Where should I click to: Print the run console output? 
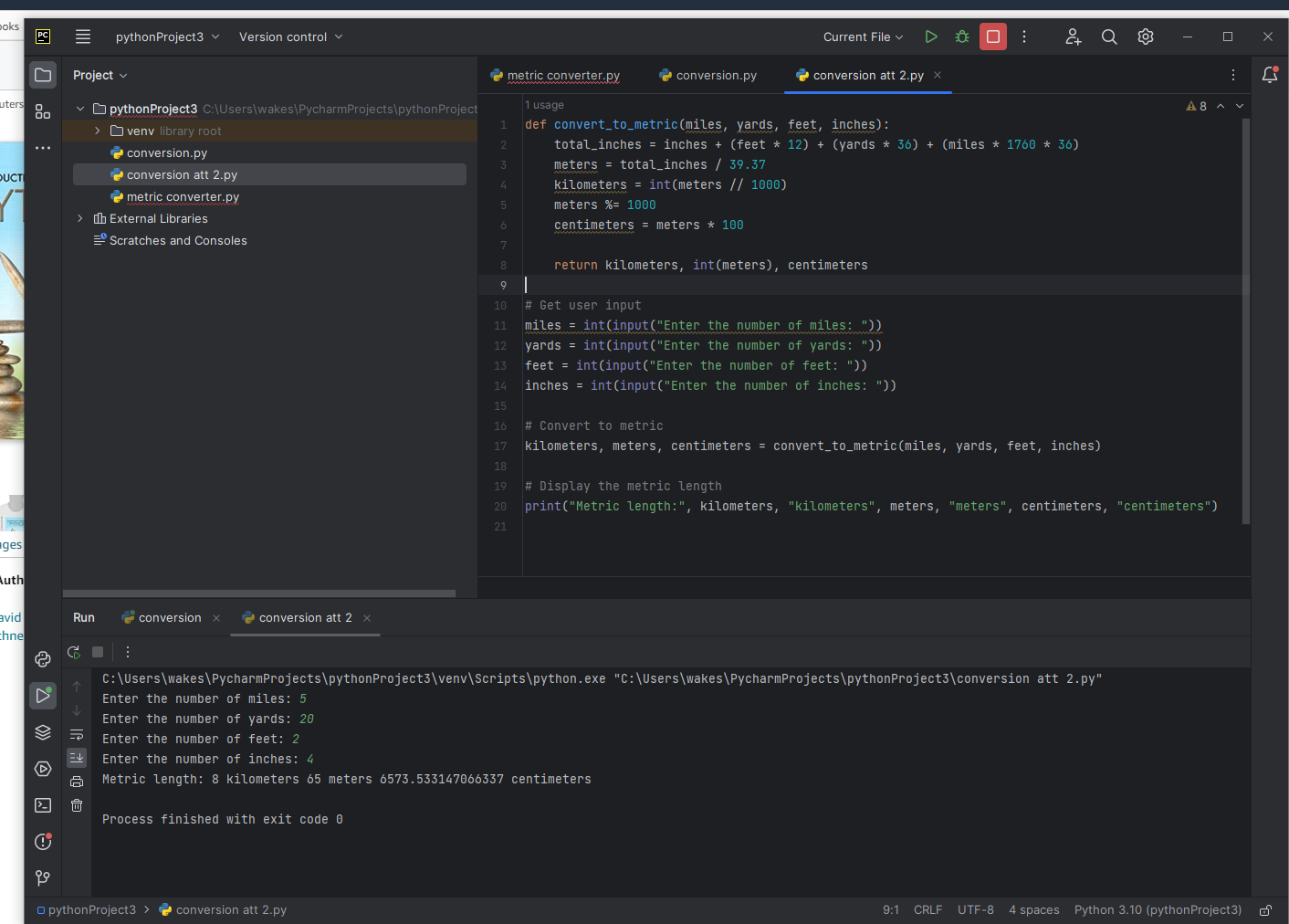click(x=77, y=782)
